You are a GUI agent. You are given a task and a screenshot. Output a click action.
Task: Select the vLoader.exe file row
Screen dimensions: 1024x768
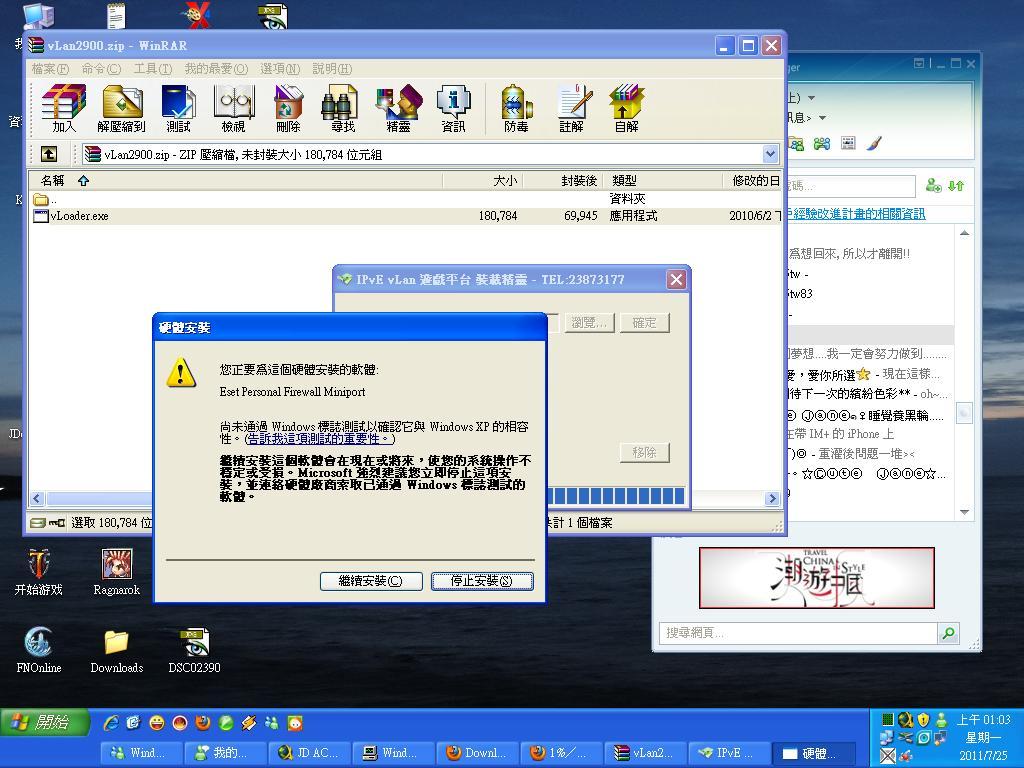[x=405, y=216]
